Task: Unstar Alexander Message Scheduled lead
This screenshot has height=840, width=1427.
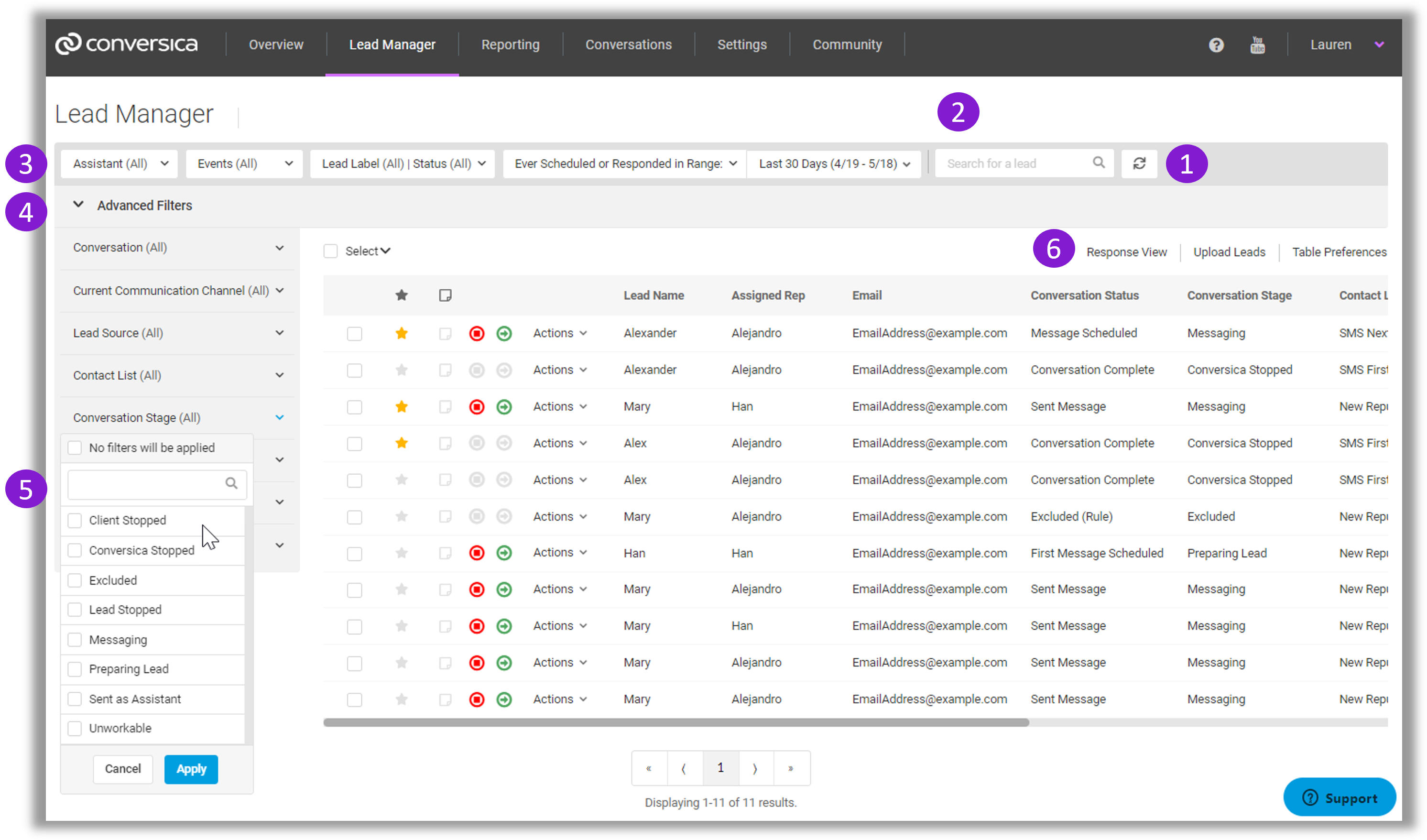Action: [402, 333]
